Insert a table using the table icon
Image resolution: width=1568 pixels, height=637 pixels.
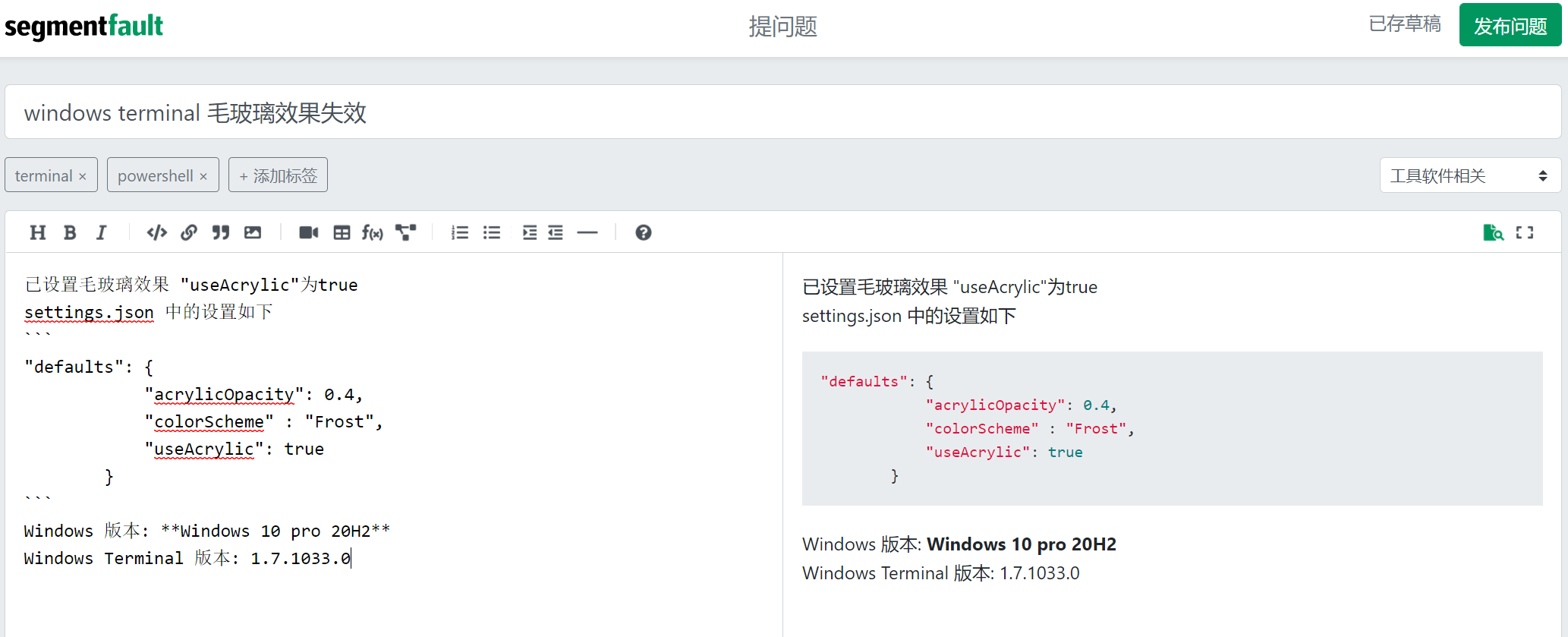coord(342,232)
